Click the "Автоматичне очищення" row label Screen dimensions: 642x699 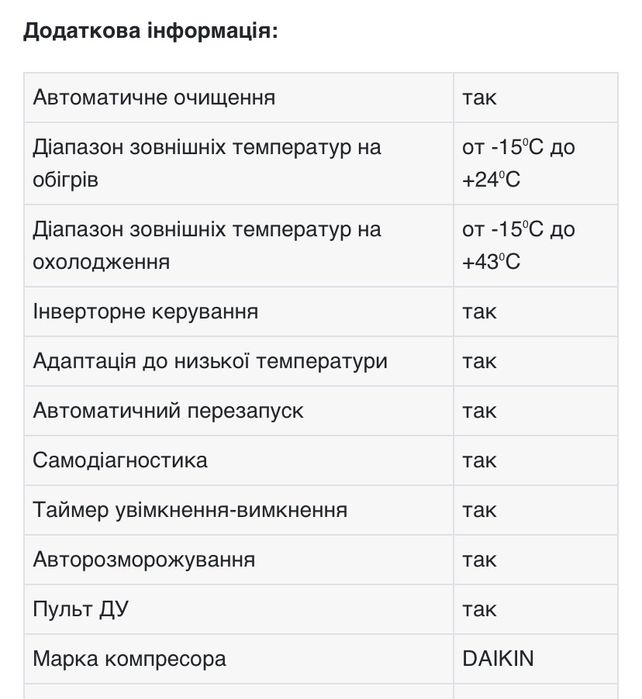click(154, 97)
